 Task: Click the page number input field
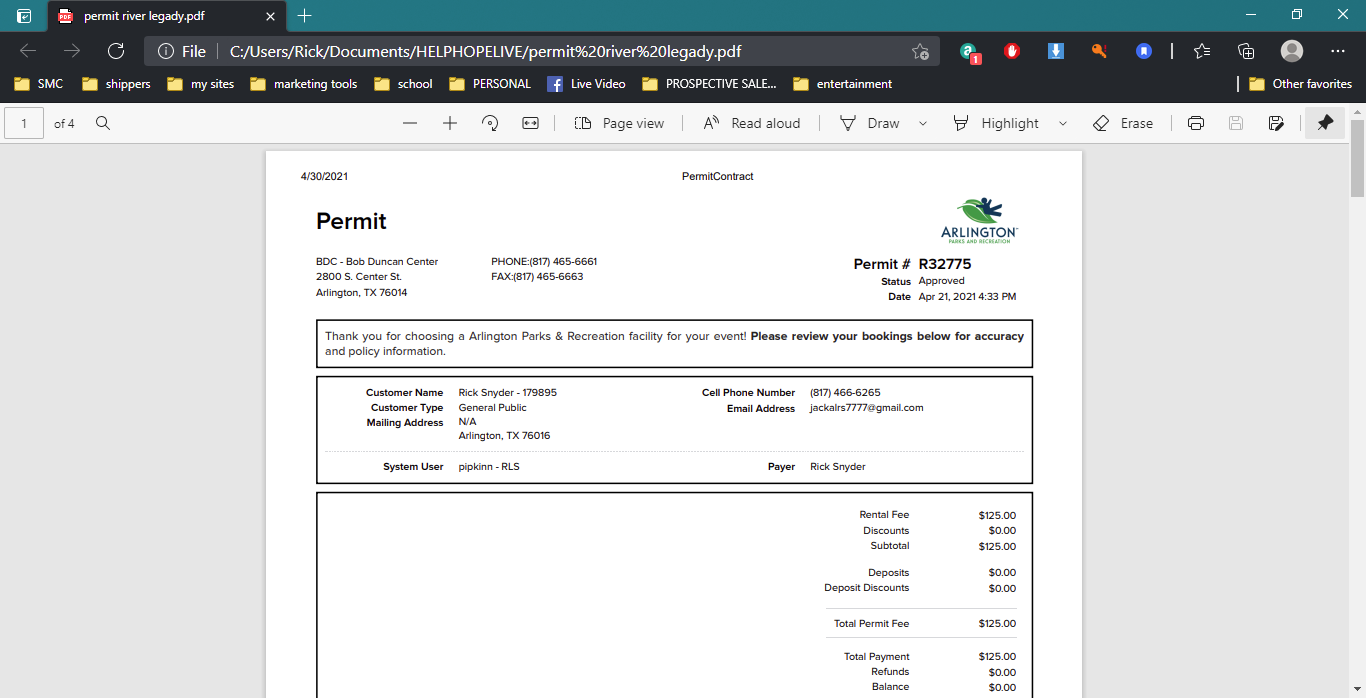click(x=23, y=123)
